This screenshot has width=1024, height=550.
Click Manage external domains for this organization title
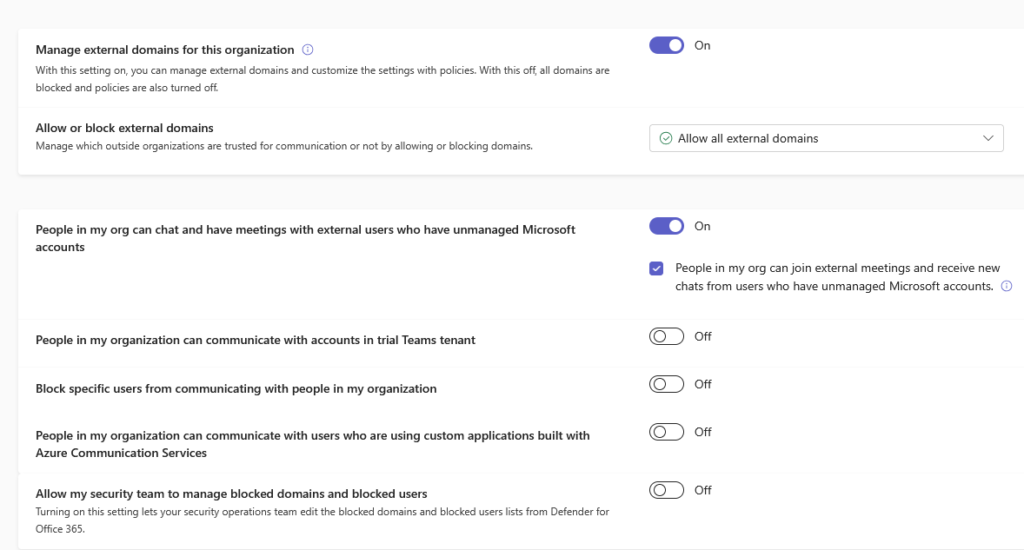[x=165, y=50]
